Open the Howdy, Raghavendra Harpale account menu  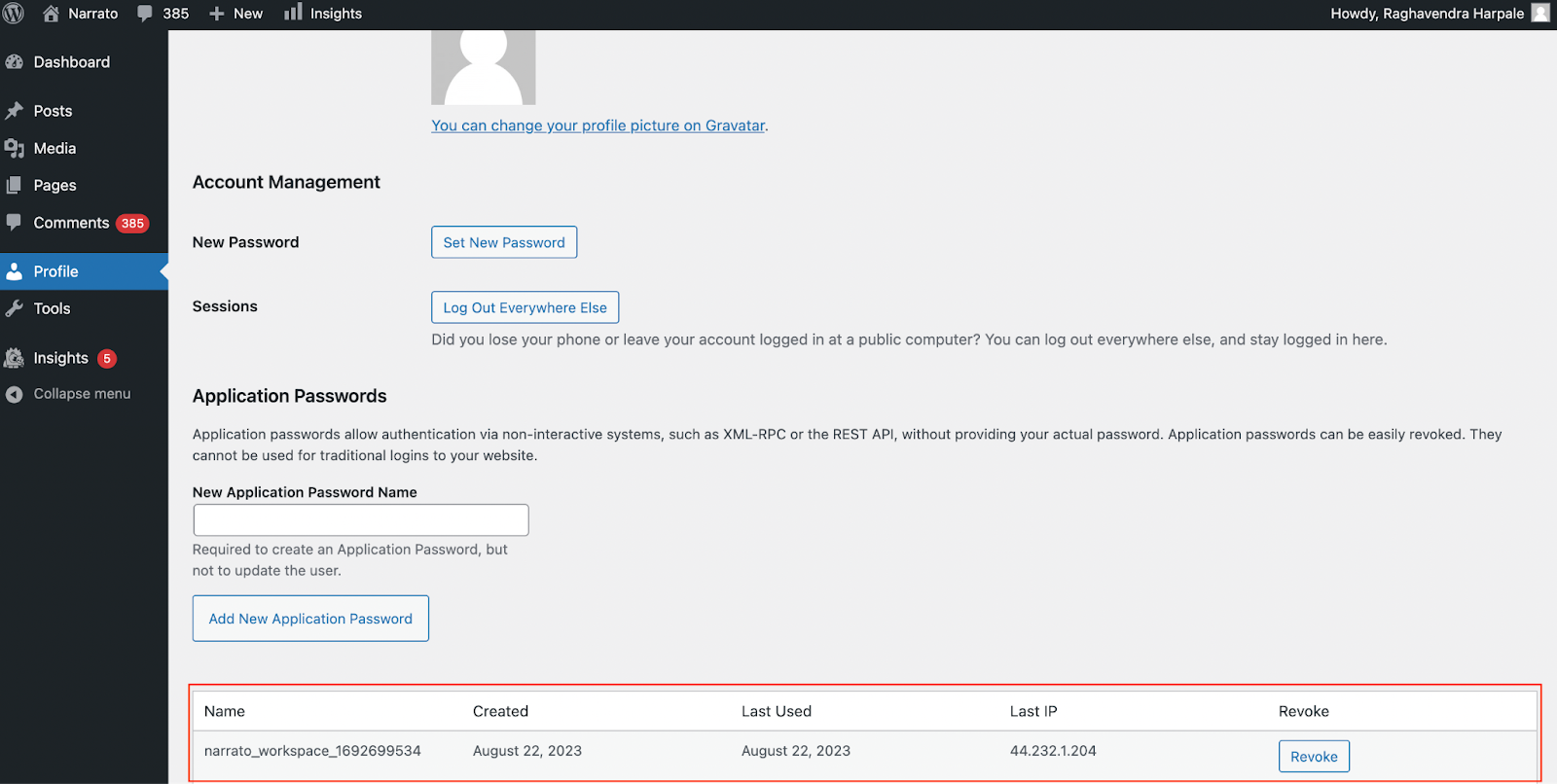pos(1427,14)
